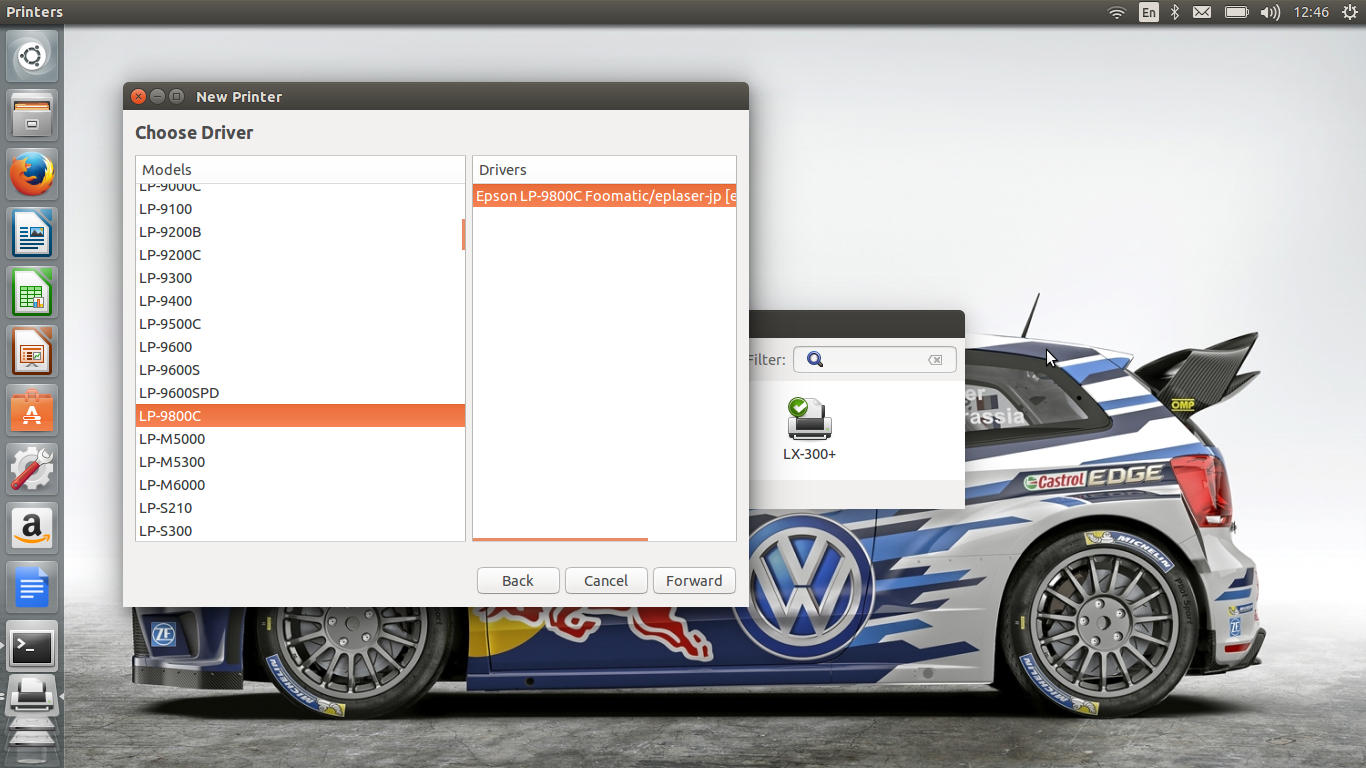
Task: Select model LP-9600S
Action: [300, 370]
